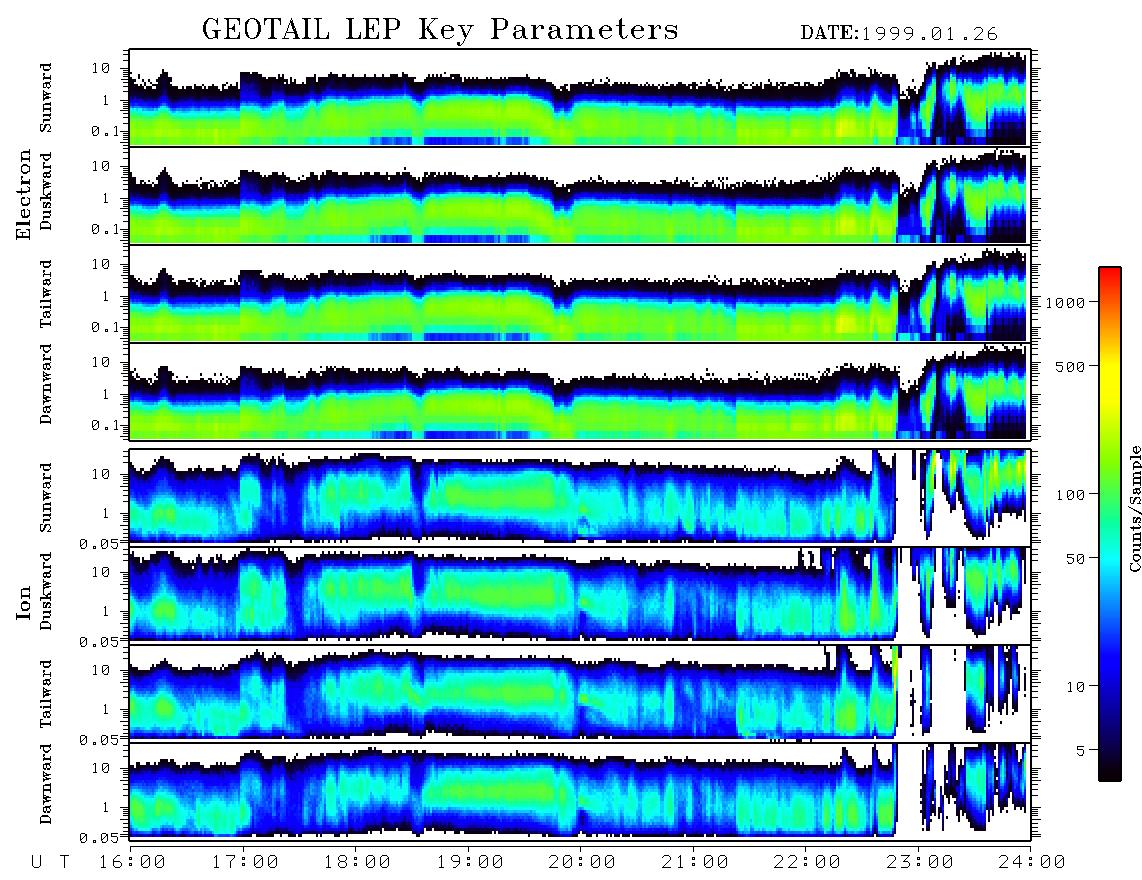
Task: Click the Ion "Duskward" panel label
Action: click(x=46, y=591)
